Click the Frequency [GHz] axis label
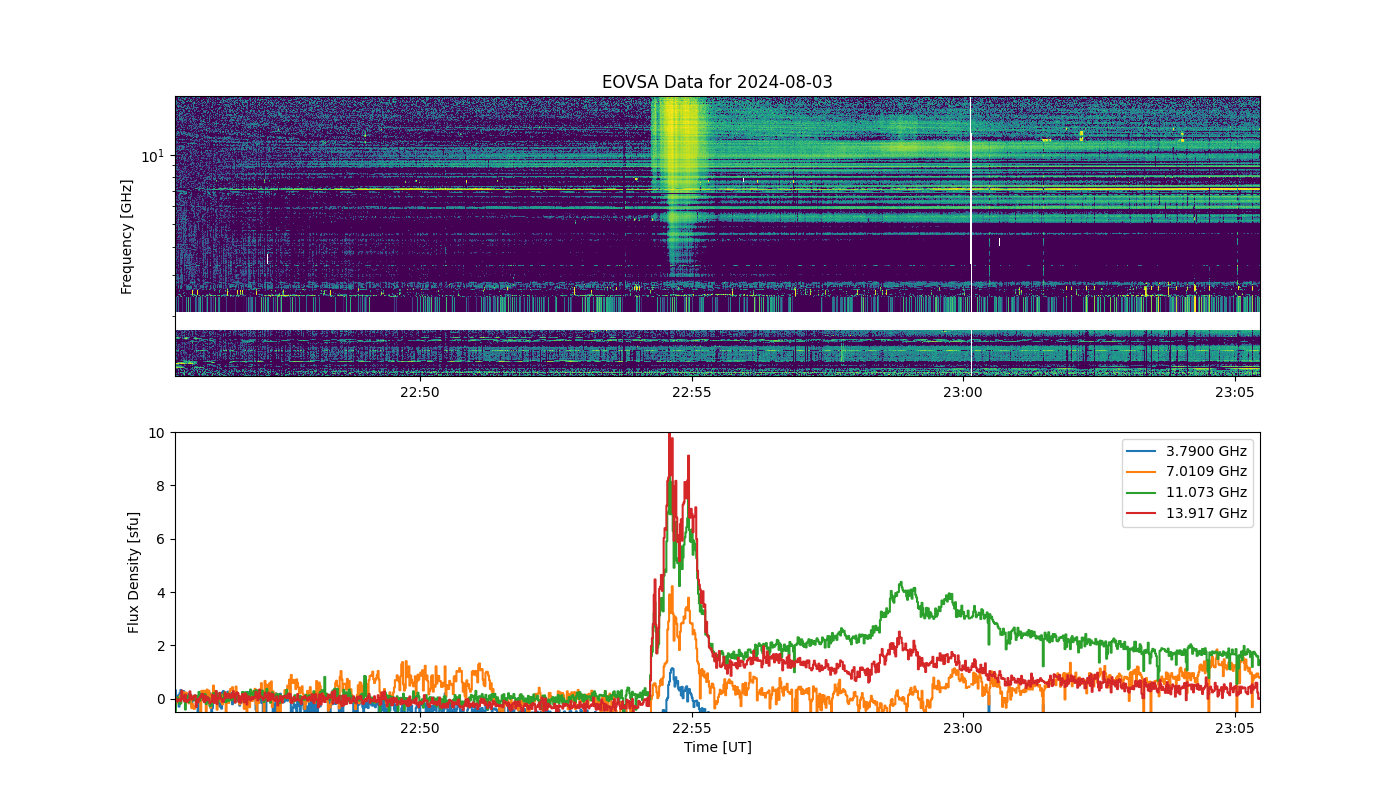 click(127, 237)
